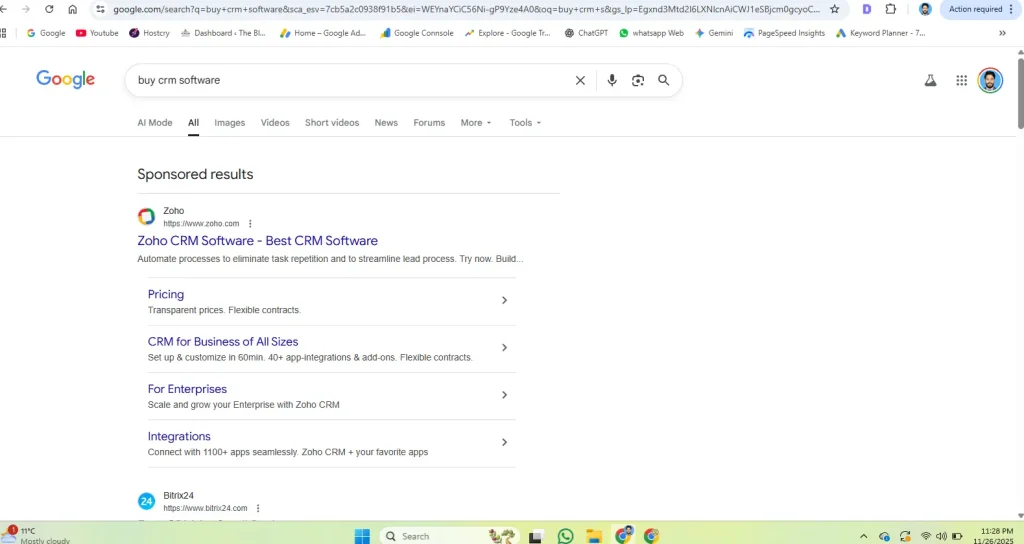Switch to Images tab

click(x=230, y=123)
